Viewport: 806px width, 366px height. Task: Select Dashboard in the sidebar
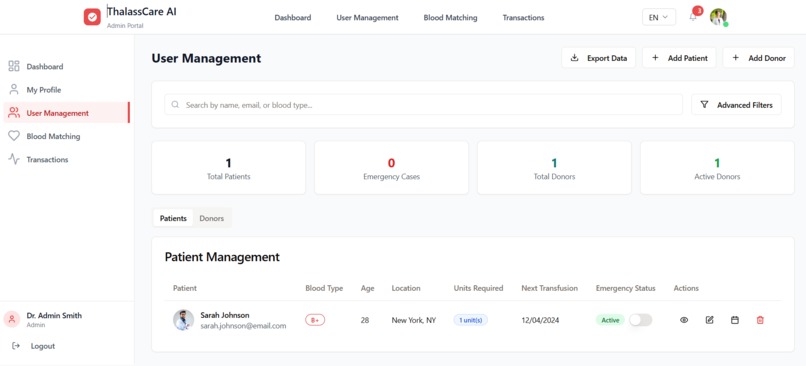pos(66,66)
